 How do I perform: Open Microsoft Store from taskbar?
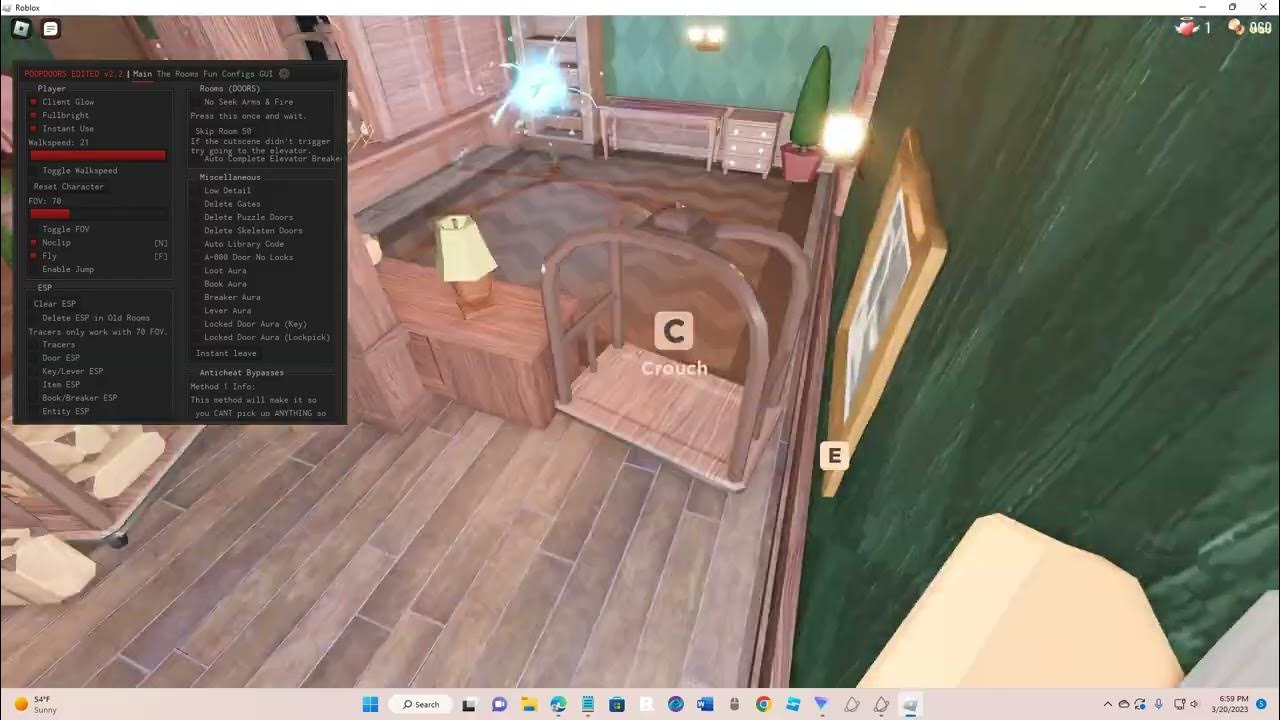point(616,704)
